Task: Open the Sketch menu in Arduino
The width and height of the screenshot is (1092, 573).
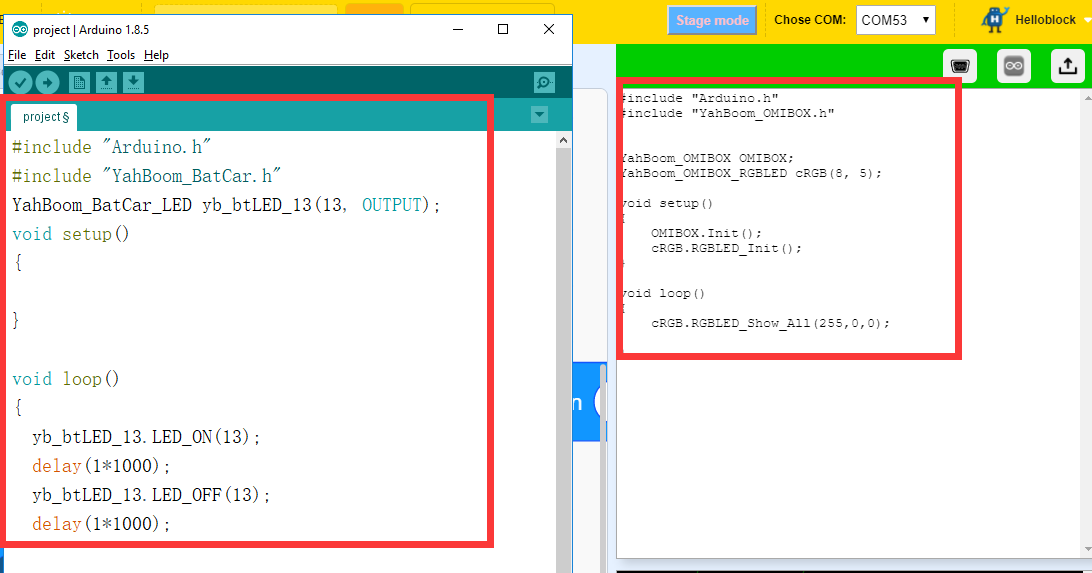Action: pos(81,55)
